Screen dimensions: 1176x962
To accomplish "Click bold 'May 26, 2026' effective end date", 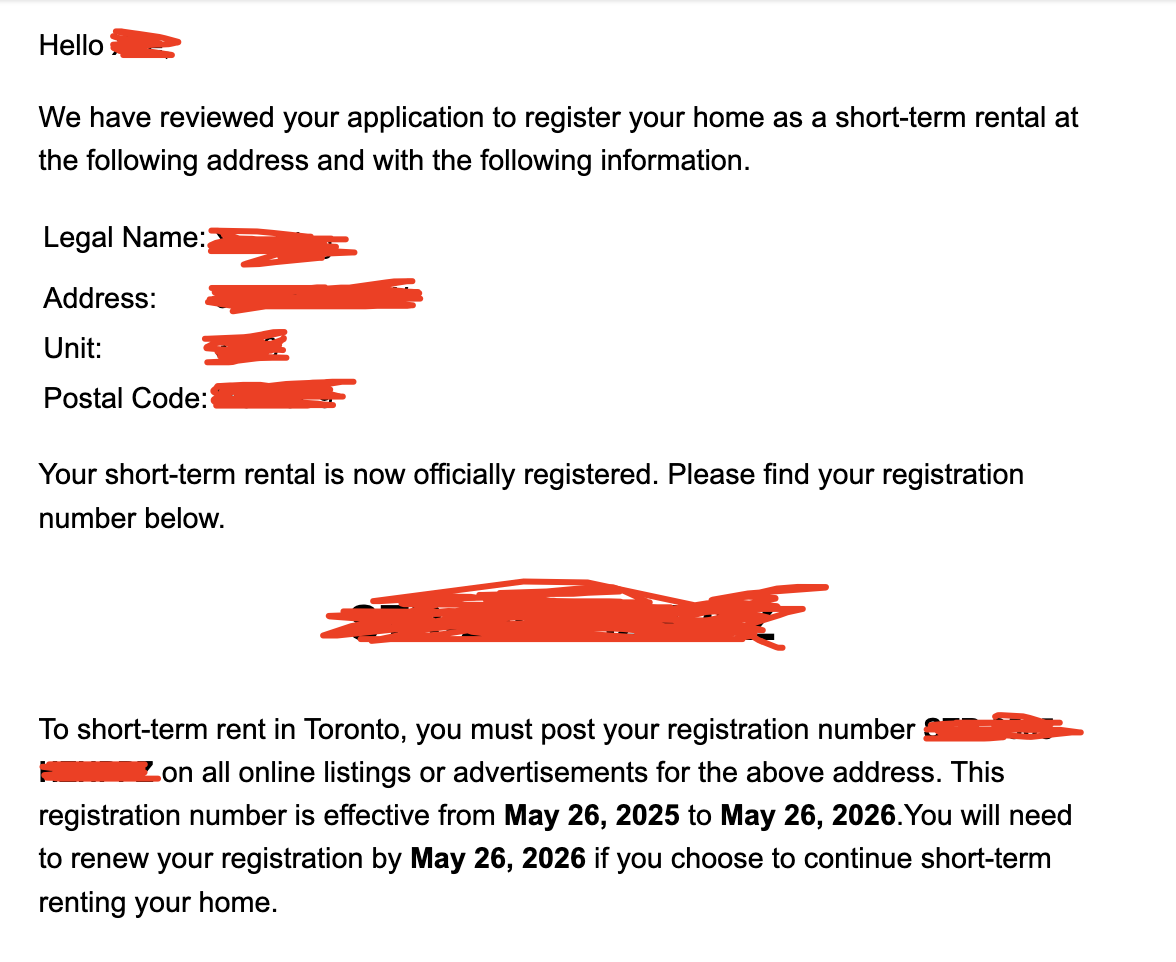I will (x=808, y=815).
